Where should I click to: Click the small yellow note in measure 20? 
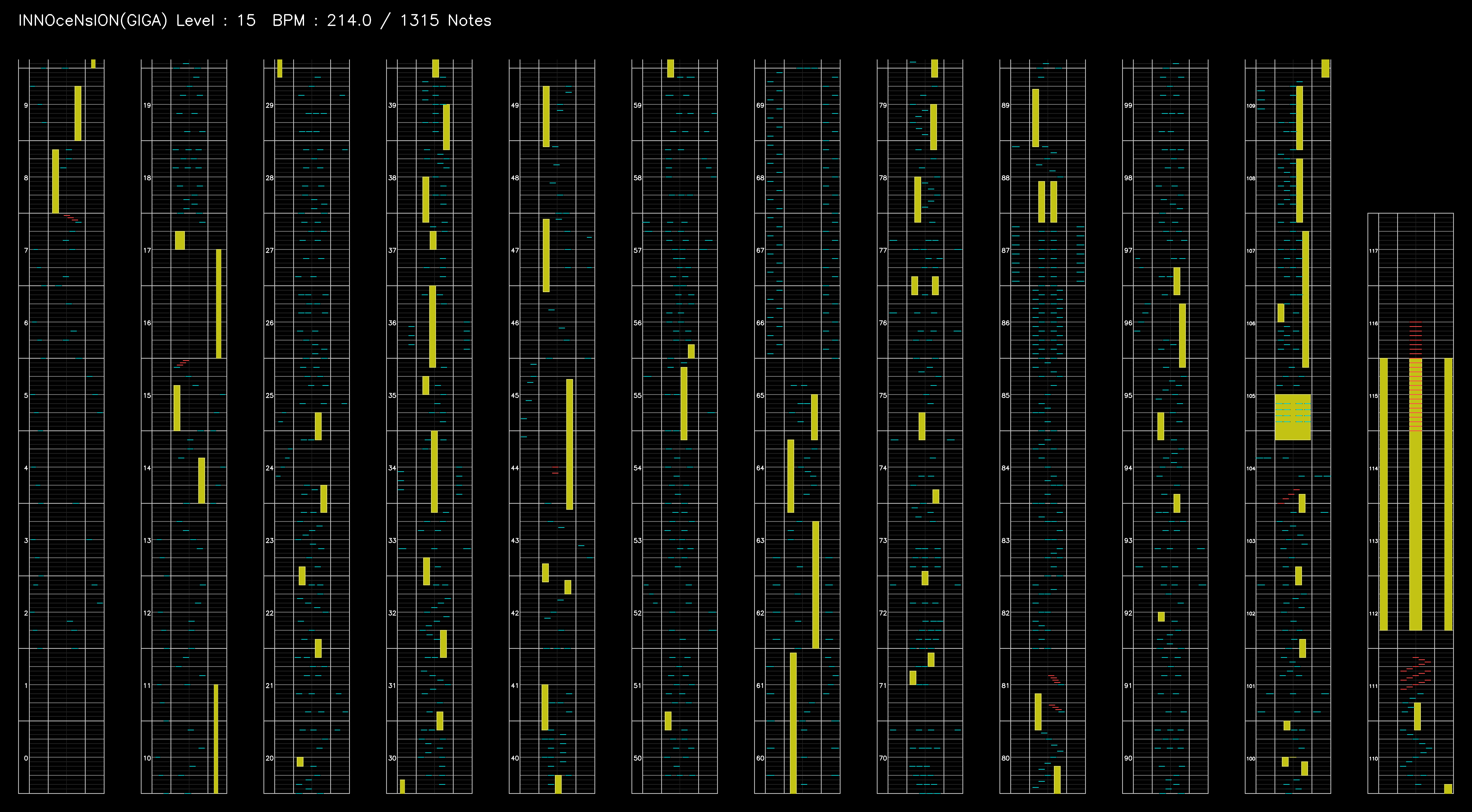[300, 762]
